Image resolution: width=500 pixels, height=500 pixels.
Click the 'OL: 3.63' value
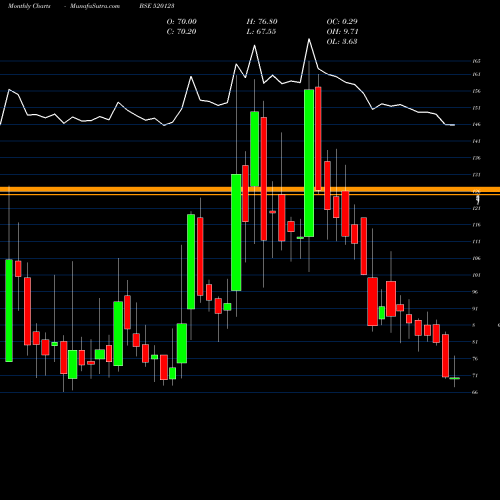342,42
